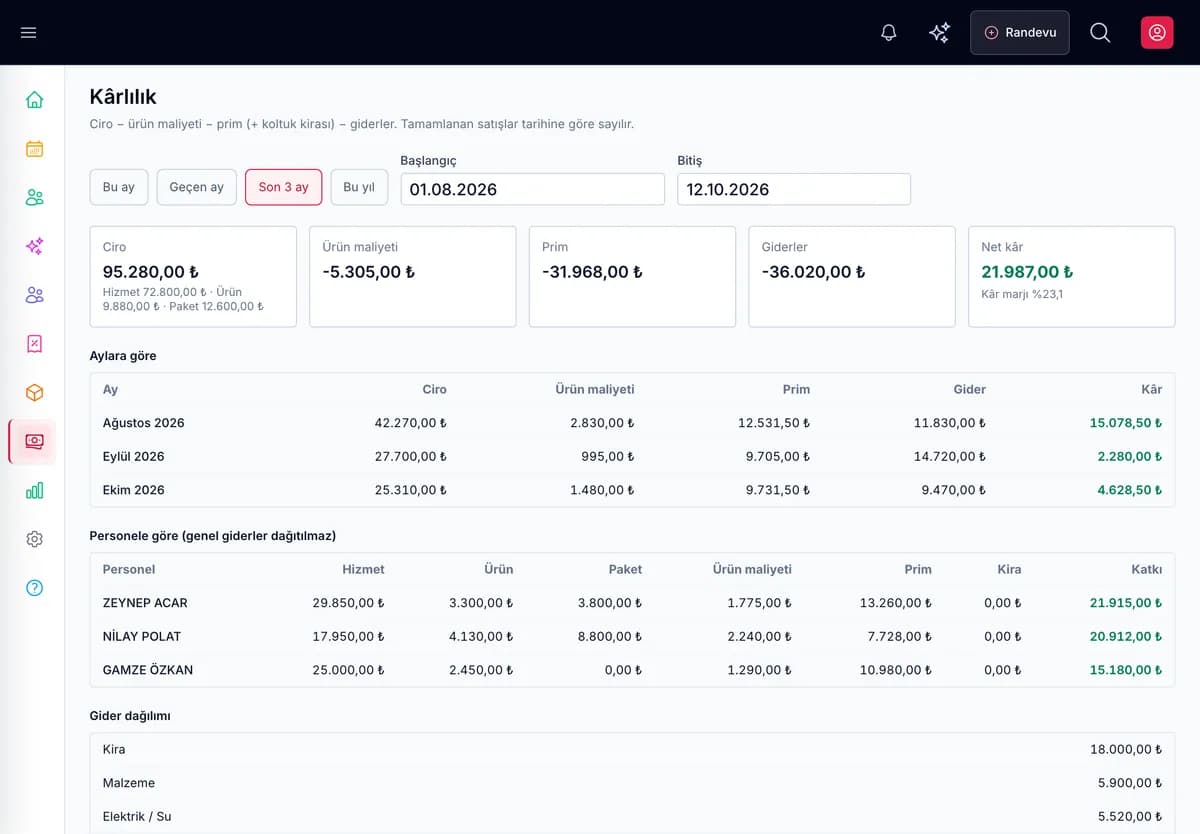Open the hamburger navigation menu
The height and width of the screenshot is (834, 1200).
tap(29, 33)
